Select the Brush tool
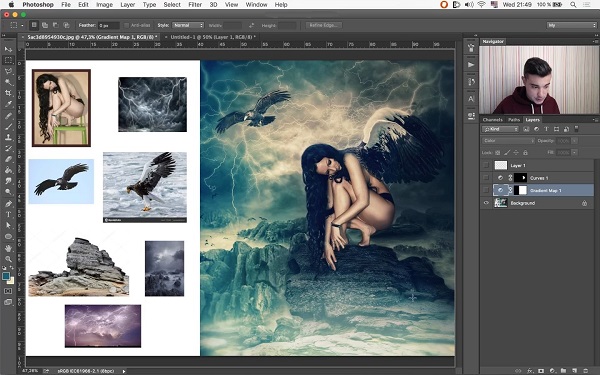The height and width of the screenshot is (375, 600). click(8, 127)
